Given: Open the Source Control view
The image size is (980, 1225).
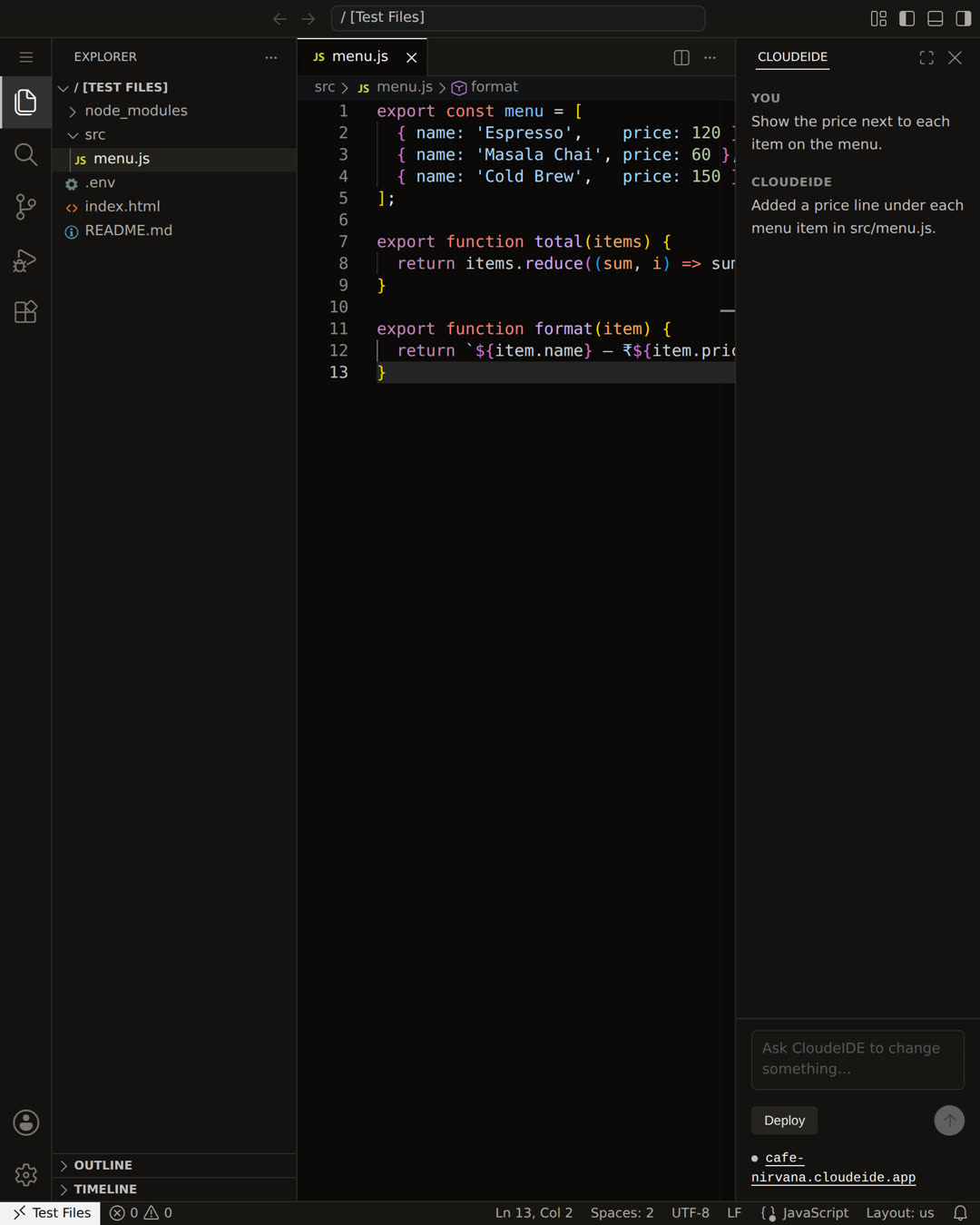Looking at the screenshot, I should pos(25,207).
